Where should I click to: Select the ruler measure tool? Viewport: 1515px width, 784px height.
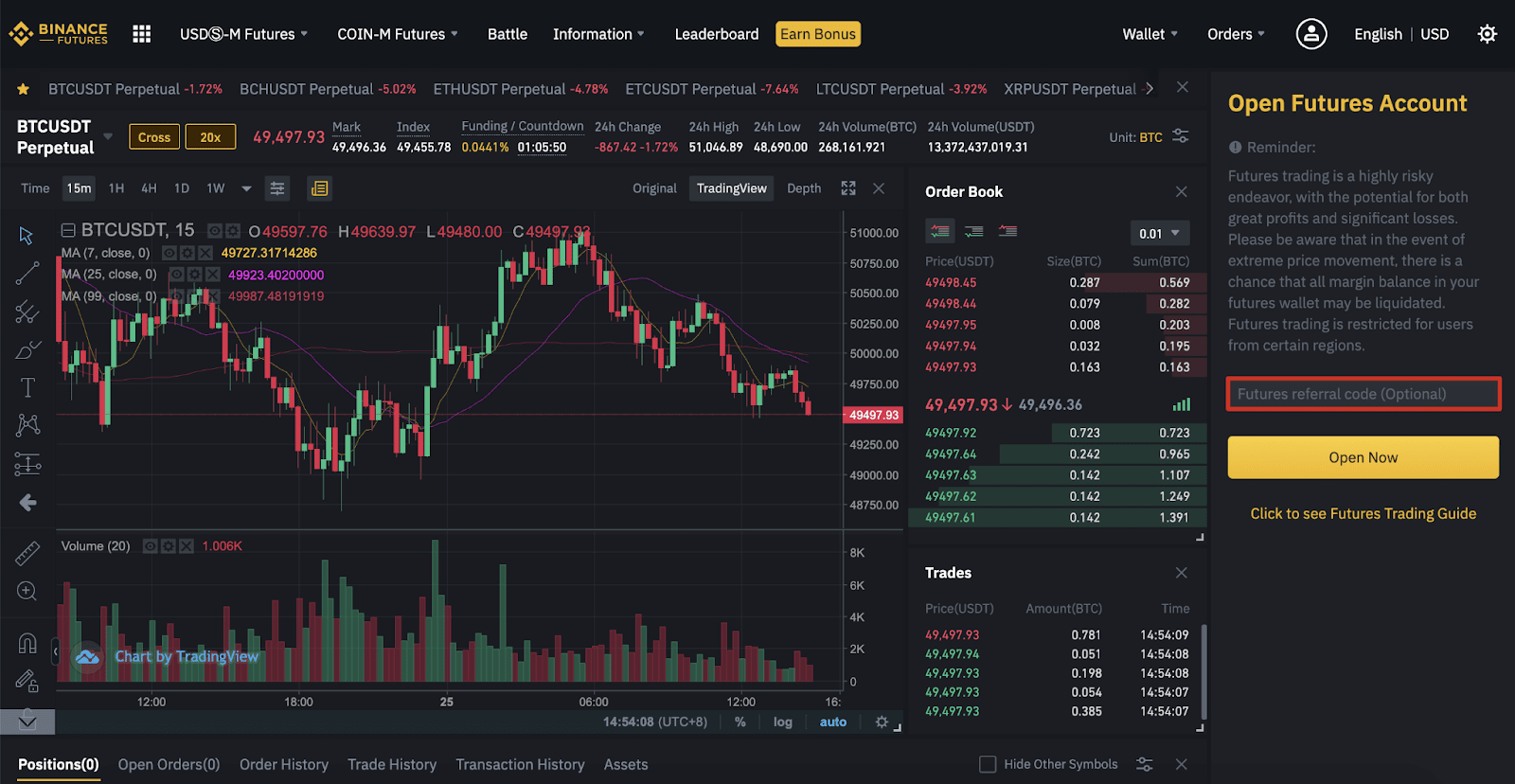pos(27,553)
